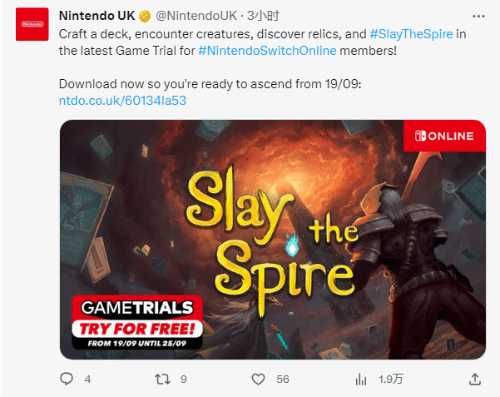The image size is (500, 397).
Task: Click the Nintendo Switch Online badge
Action: tap(444, 136)
